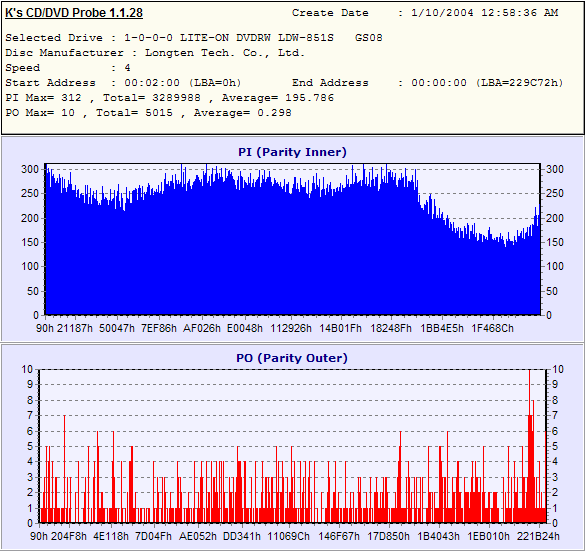Click the PI Max= 312 statistics line
Screen dimensions: 585x551
[170, 98]
